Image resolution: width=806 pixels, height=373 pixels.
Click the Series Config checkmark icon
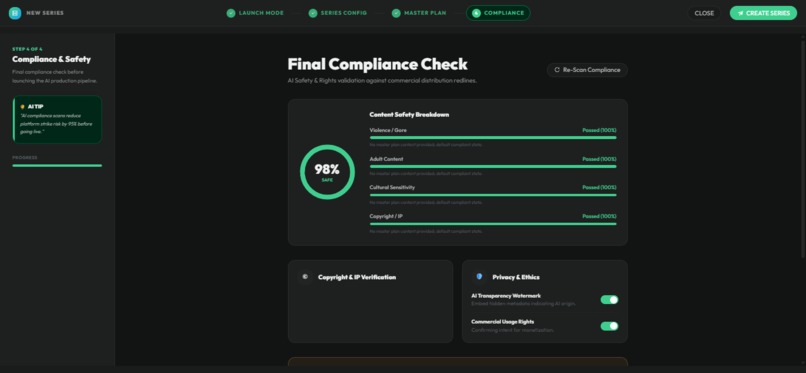[313, 13]
